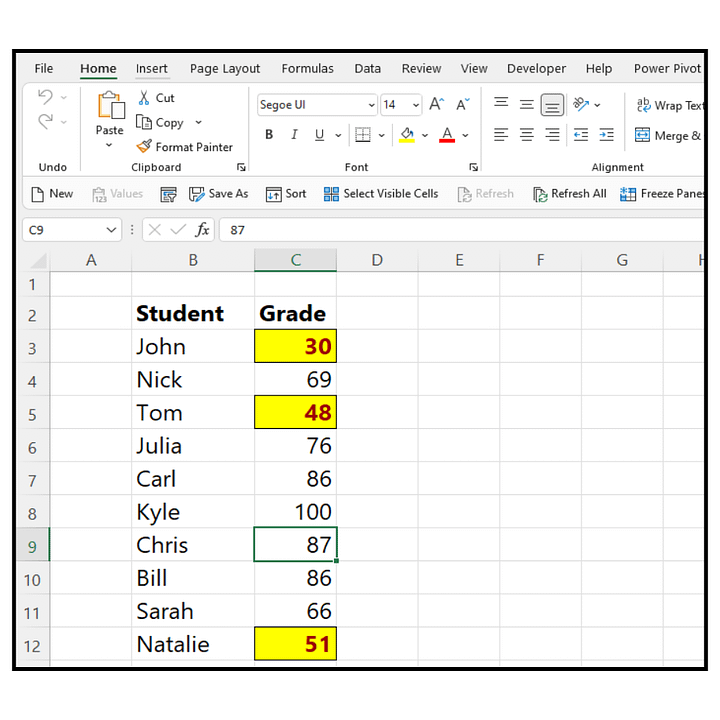Click the Undo arrow icon
Image resolution: width=720 pixels, height=720 pixels.
click(x=45, y=97)
